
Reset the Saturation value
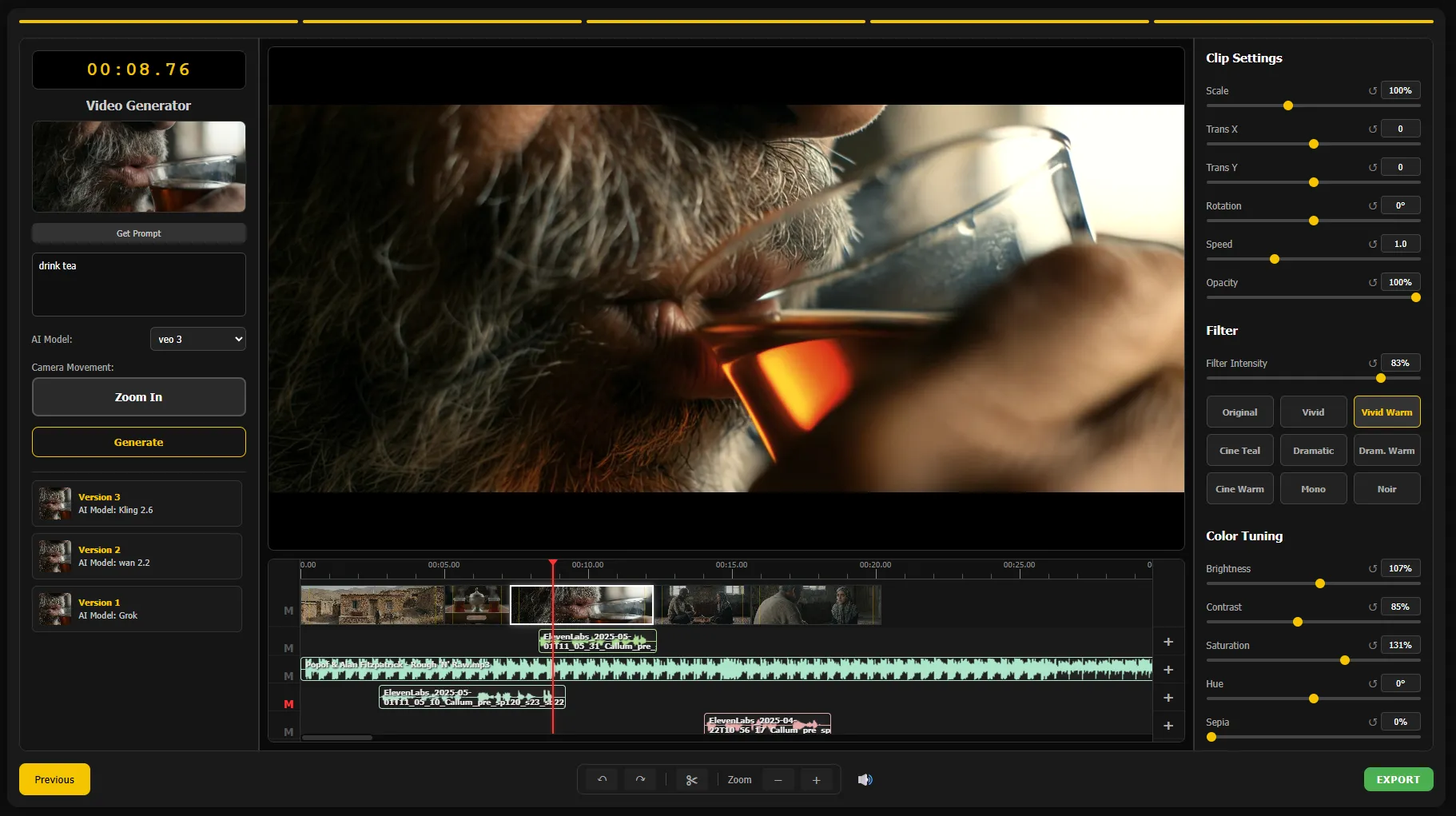coord(1373,645)
